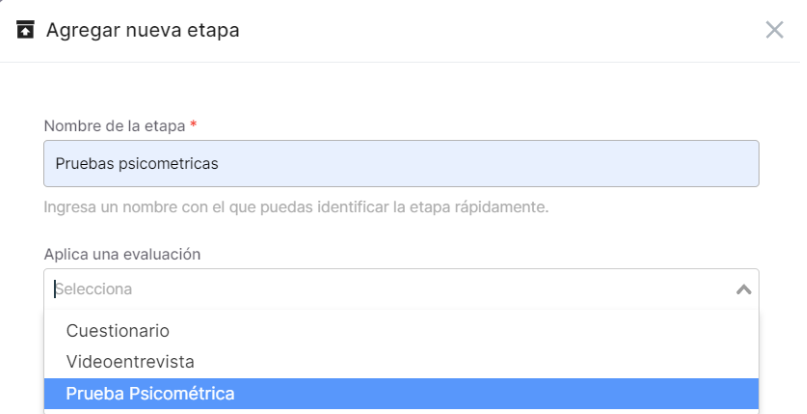Close the Agregar nueva etapa dialog
This screenshot has width=807, height=414.
click(774, 30)
